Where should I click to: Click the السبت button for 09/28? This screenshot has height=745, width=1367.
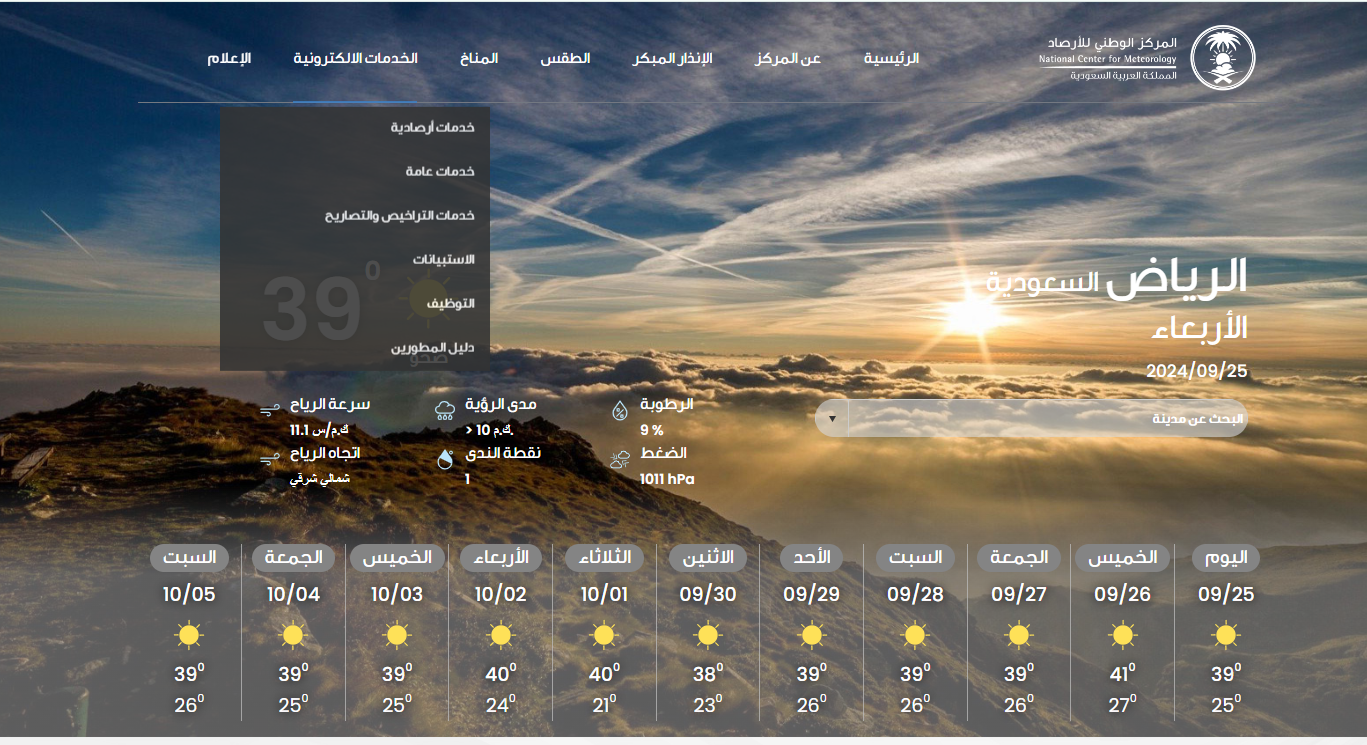[x=915, y=557]
